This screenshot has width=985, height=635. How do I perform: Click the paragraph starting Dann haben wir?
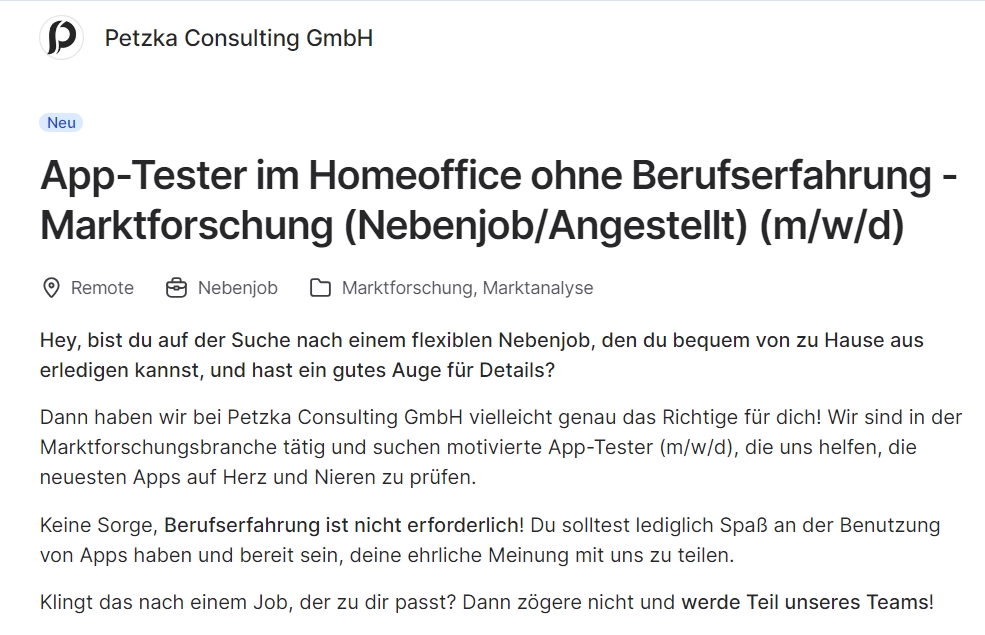pyautogui.click(x=501, y=447)
